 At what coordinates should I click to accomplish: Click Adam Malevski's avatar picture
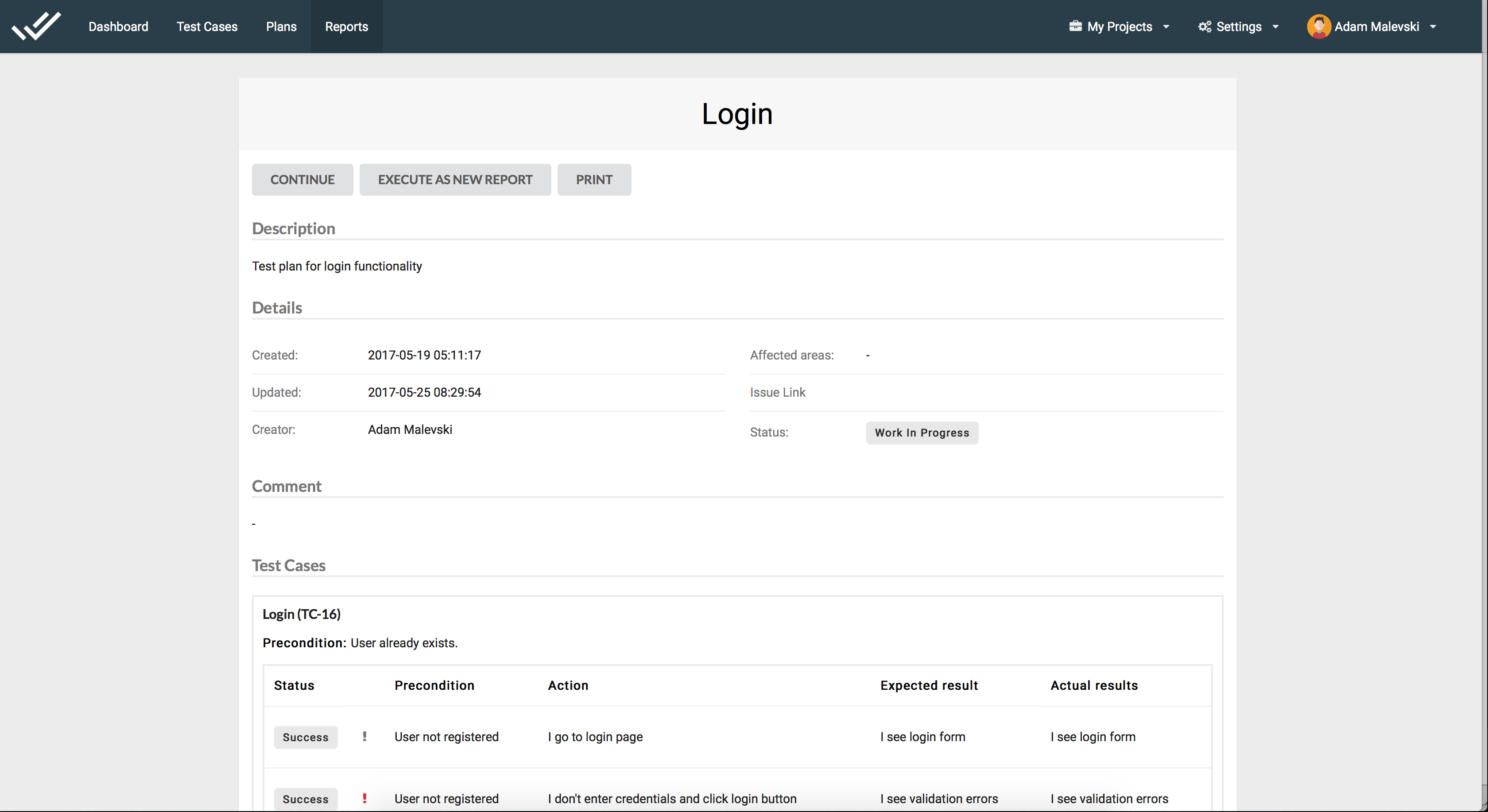[1319, 27]
